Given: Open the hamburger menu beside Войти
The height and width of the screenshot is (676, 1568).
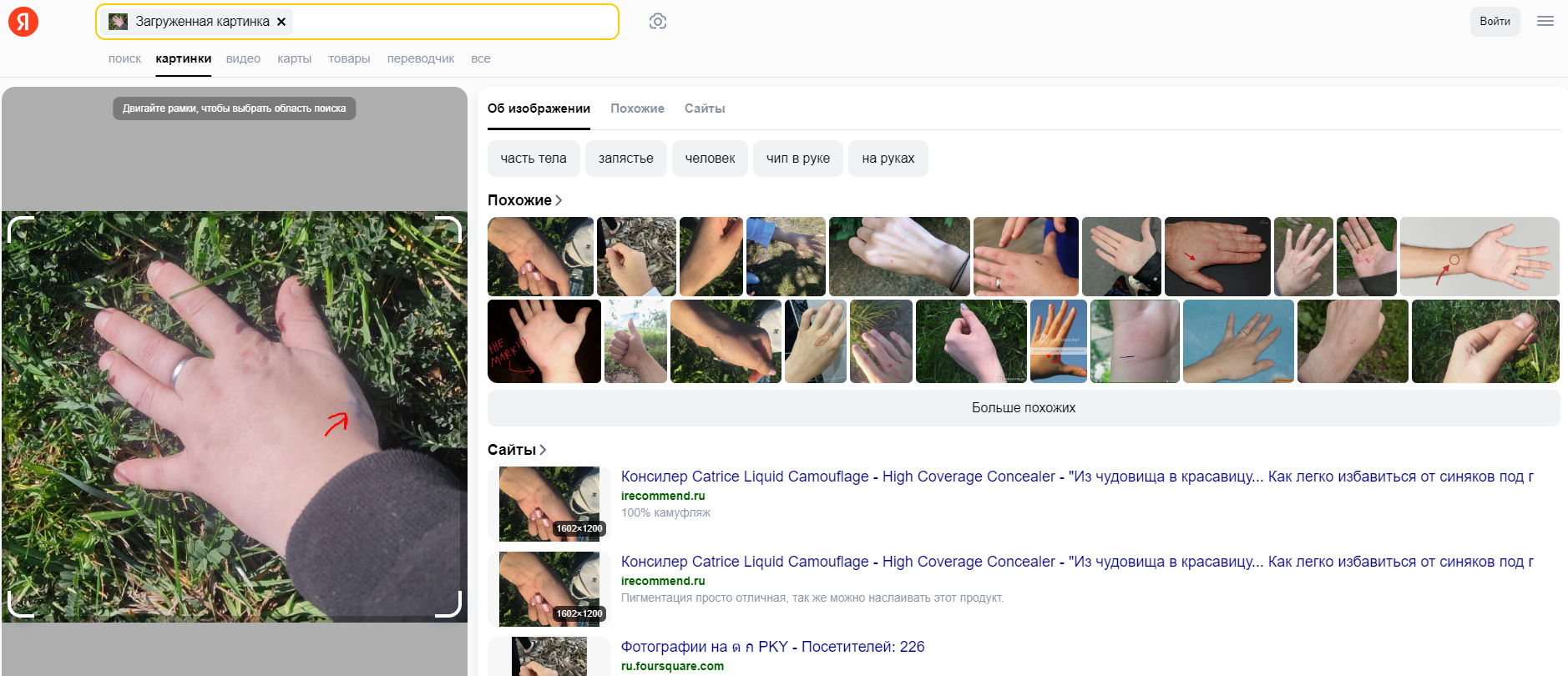Looking at the screenshot, I should (x=1545, y=22).
